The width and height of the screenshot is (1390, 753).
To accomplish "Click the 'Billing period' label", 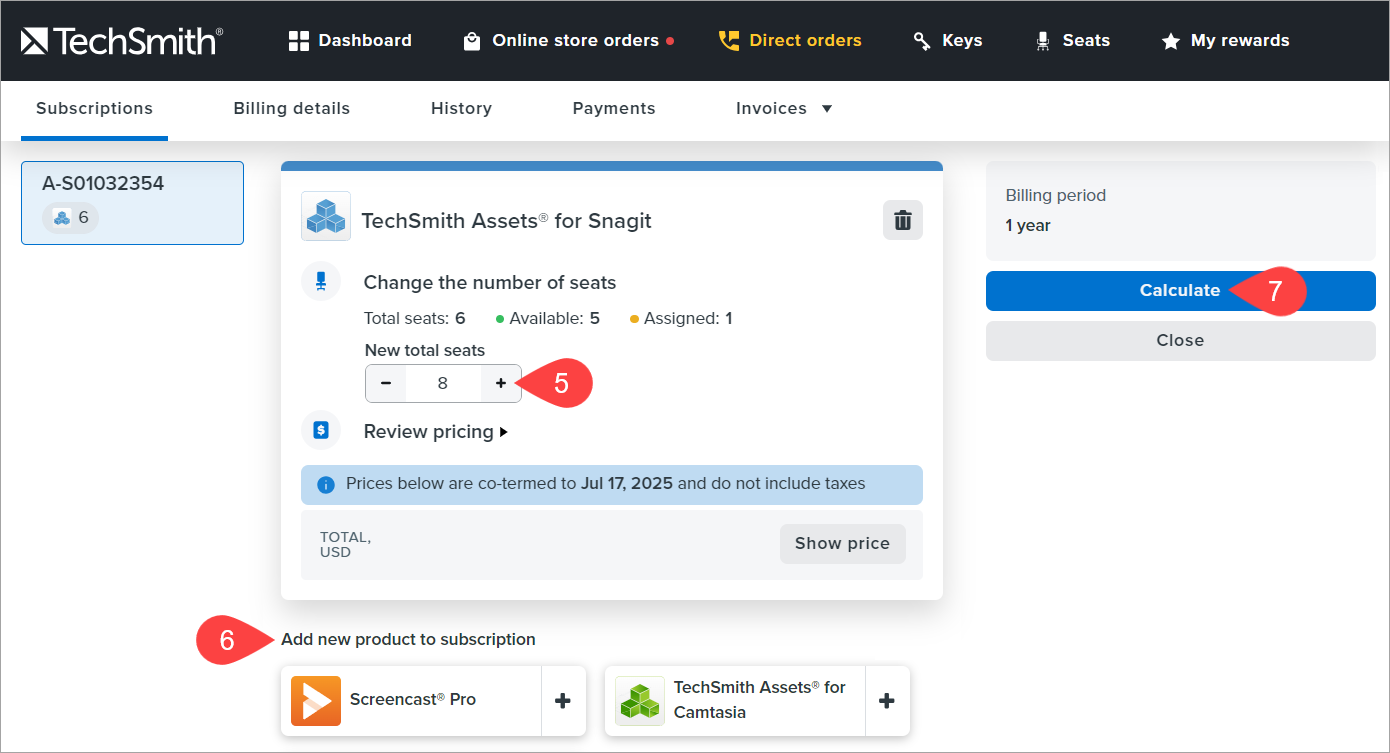I will point(1056,196).
